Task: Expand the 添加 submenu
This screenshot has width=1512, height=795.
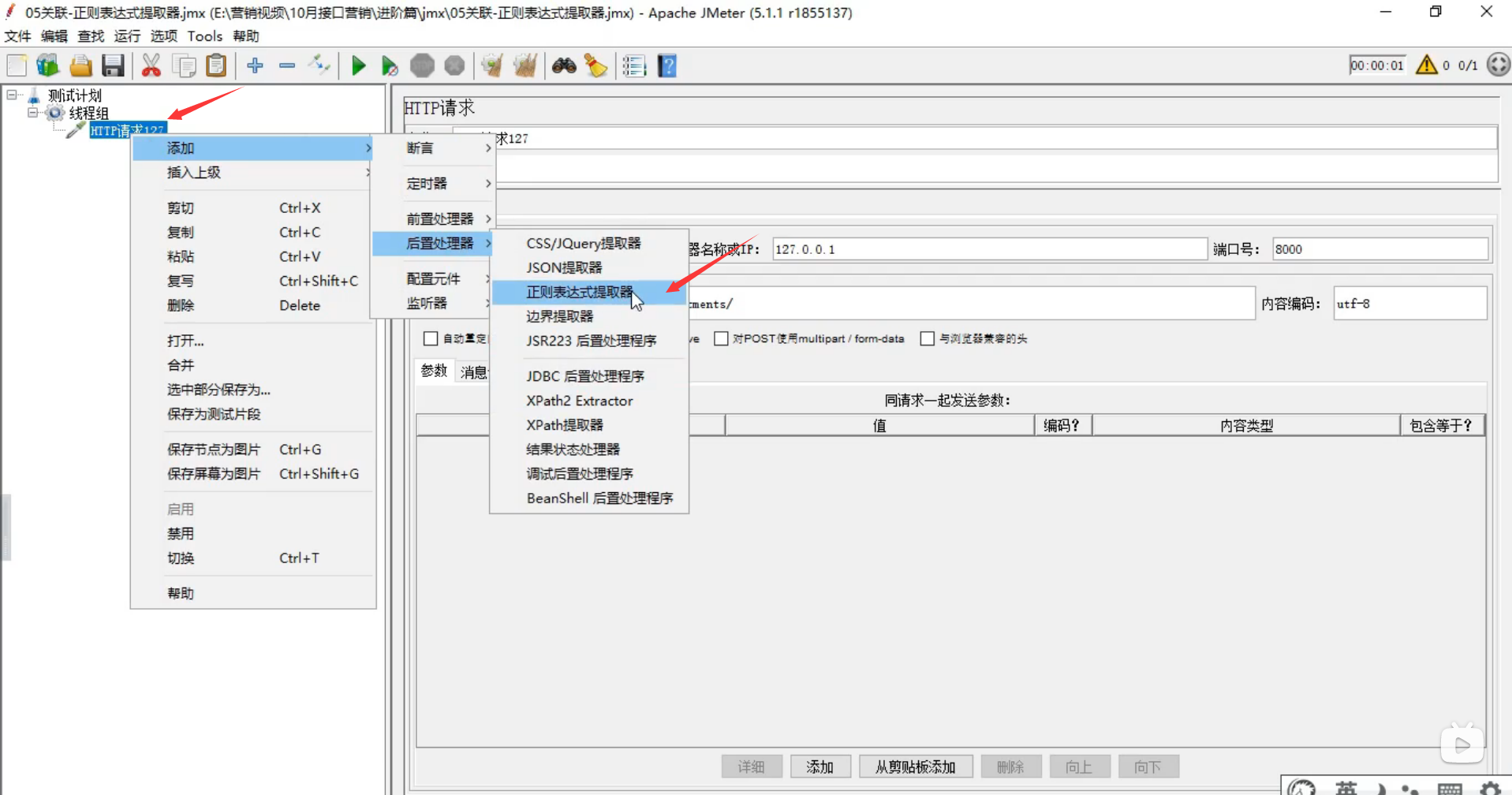Action: point(252,147)
